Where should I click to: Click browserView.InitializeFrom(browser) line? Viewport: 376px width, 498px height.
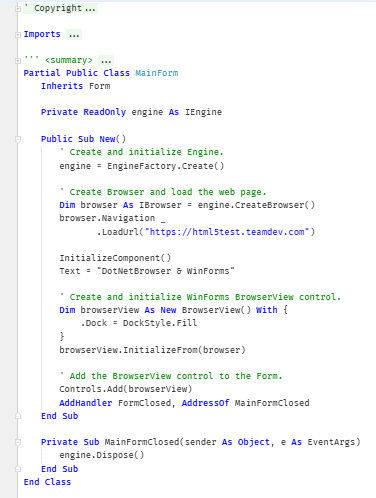[x=152, y=350]
